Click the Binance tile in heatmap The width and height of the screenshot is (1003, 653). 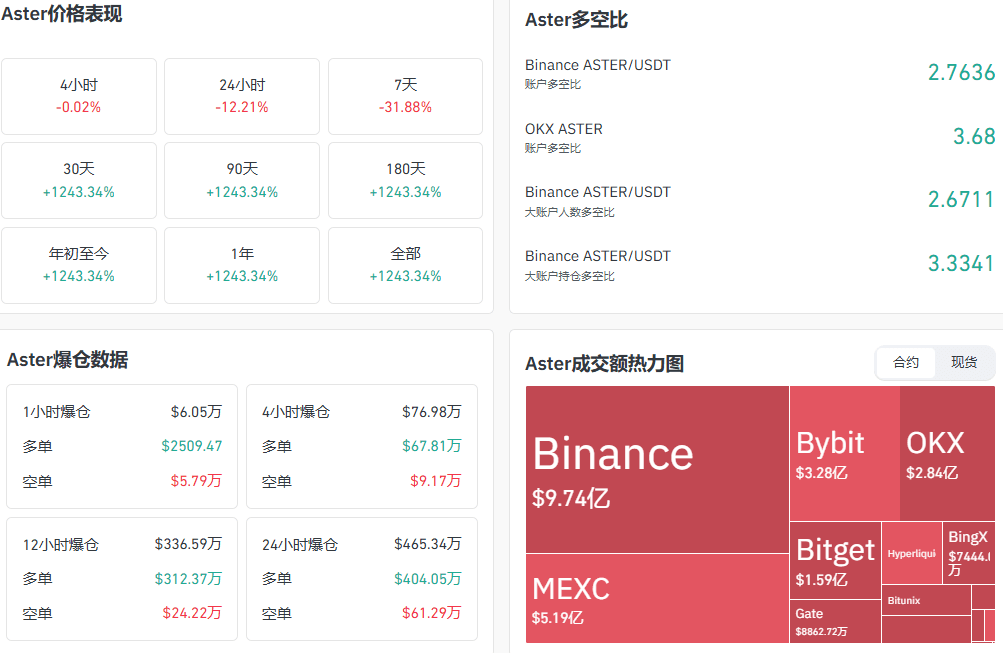point(657,469)
